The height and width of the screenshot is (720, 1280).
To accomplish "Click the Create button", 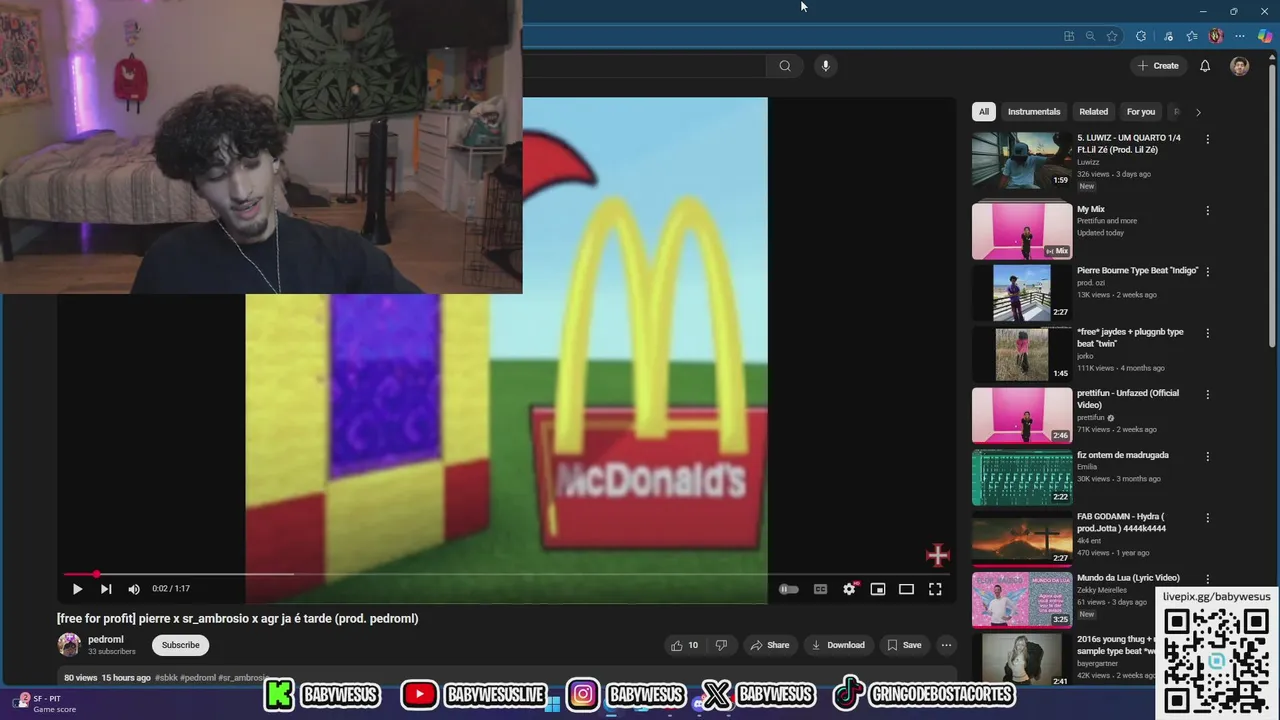I will 1158,66.
